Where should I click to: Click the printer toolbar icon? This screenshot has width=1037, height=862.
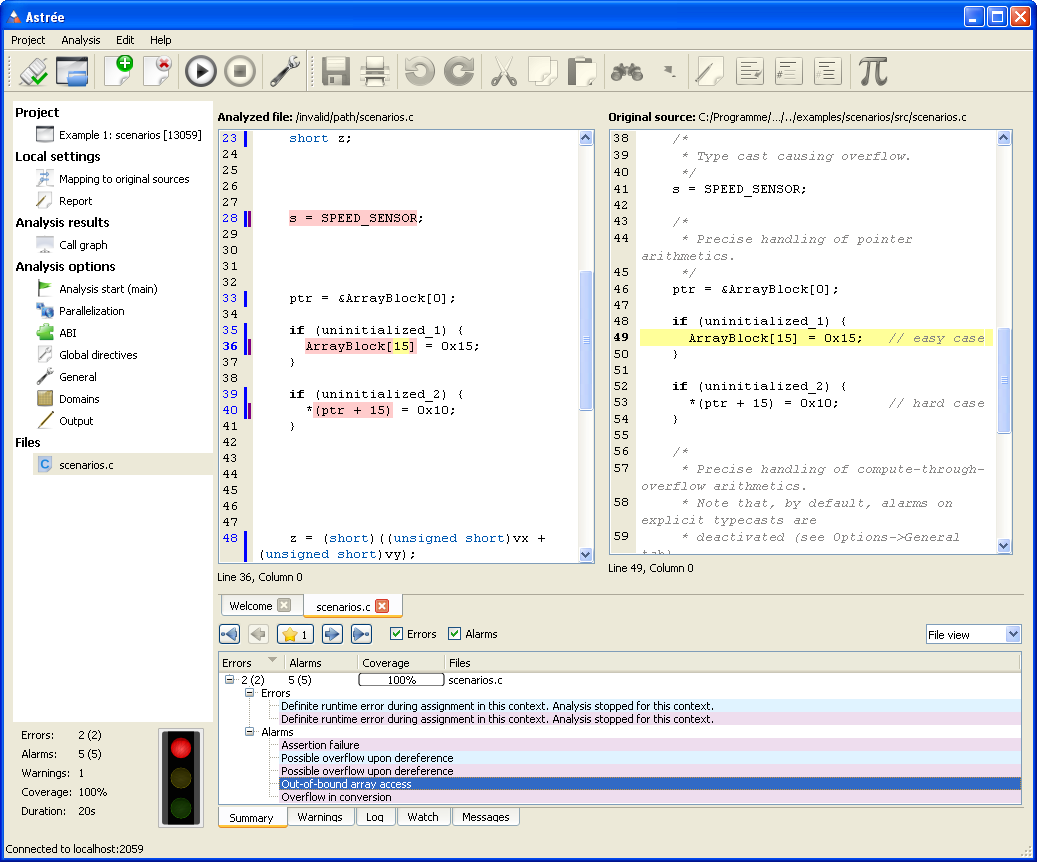(x=375, y=71)
